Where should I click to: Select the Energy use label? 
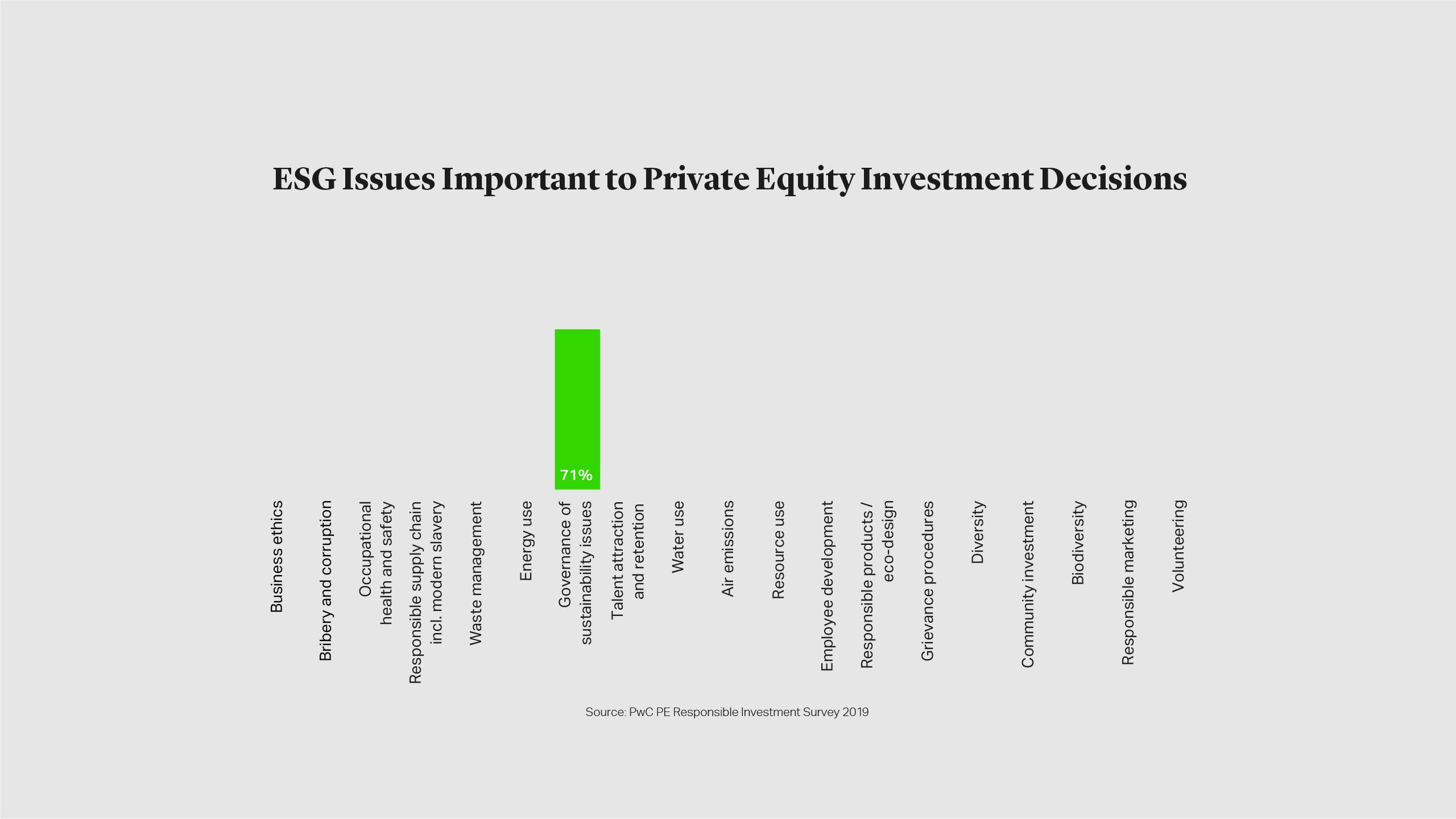526,540
